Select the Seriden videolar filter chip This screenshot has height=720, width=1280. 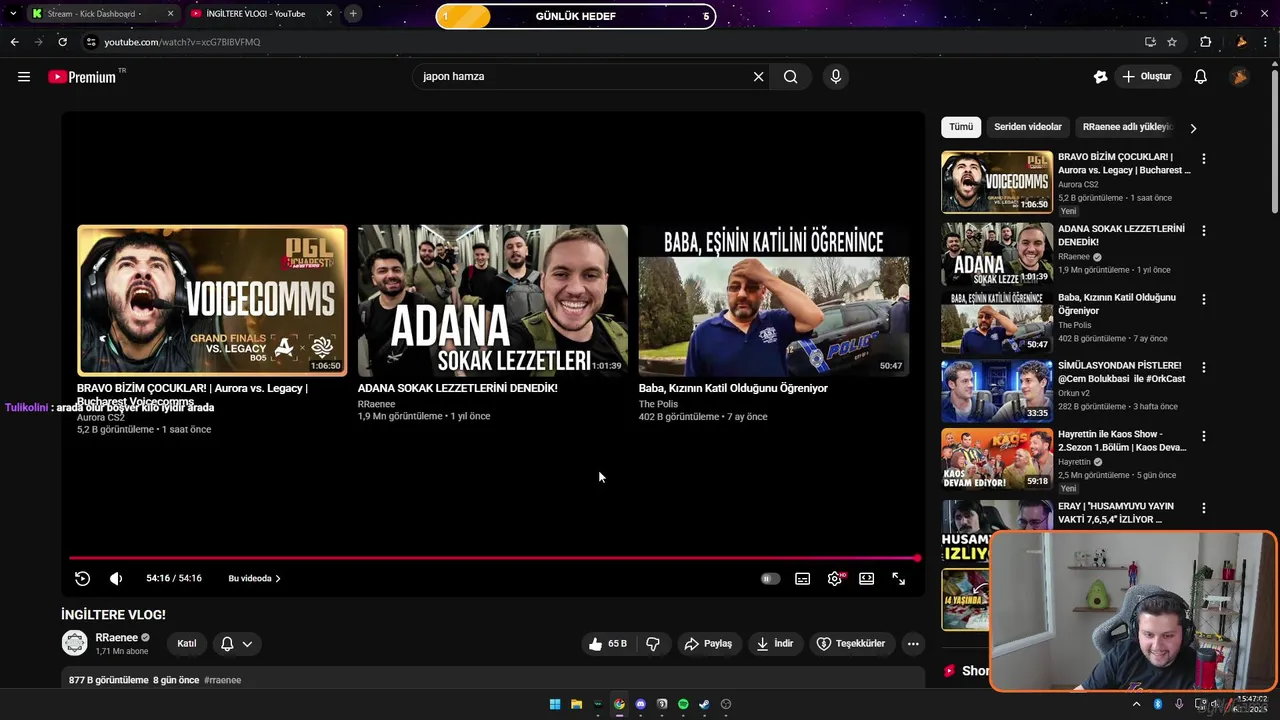1028,127
